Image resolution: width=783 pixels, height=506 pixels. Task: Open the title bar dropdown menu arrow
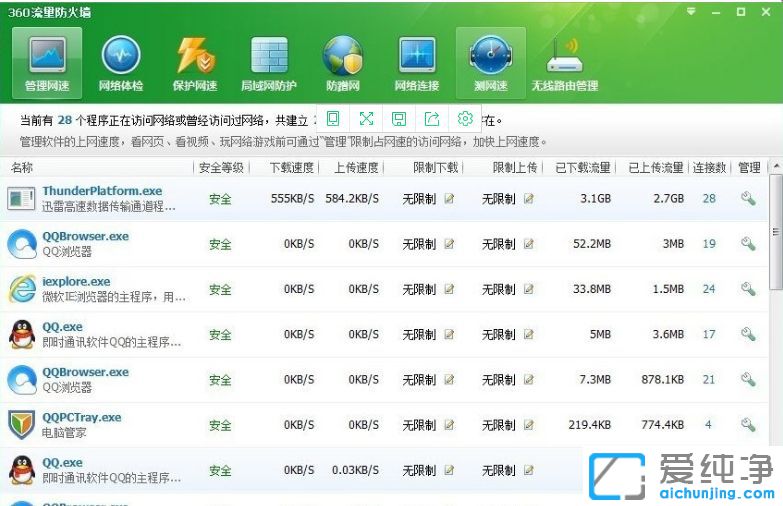(691, 11)
